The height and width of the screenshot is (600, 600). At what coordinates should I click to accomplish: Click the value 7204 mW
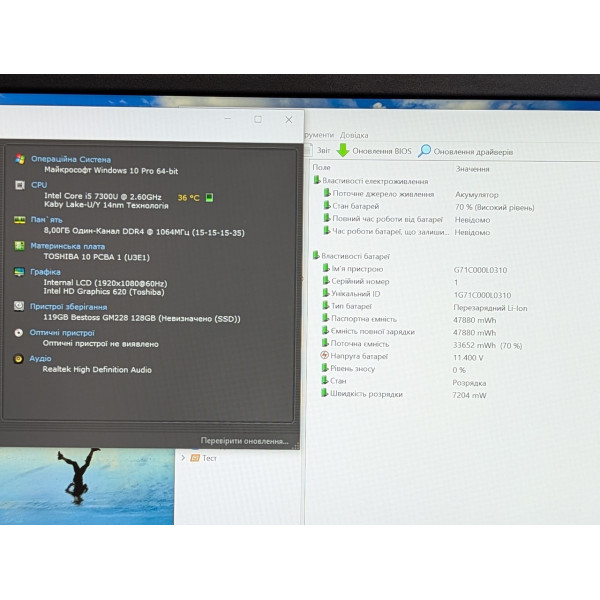[x=469, y=395]
